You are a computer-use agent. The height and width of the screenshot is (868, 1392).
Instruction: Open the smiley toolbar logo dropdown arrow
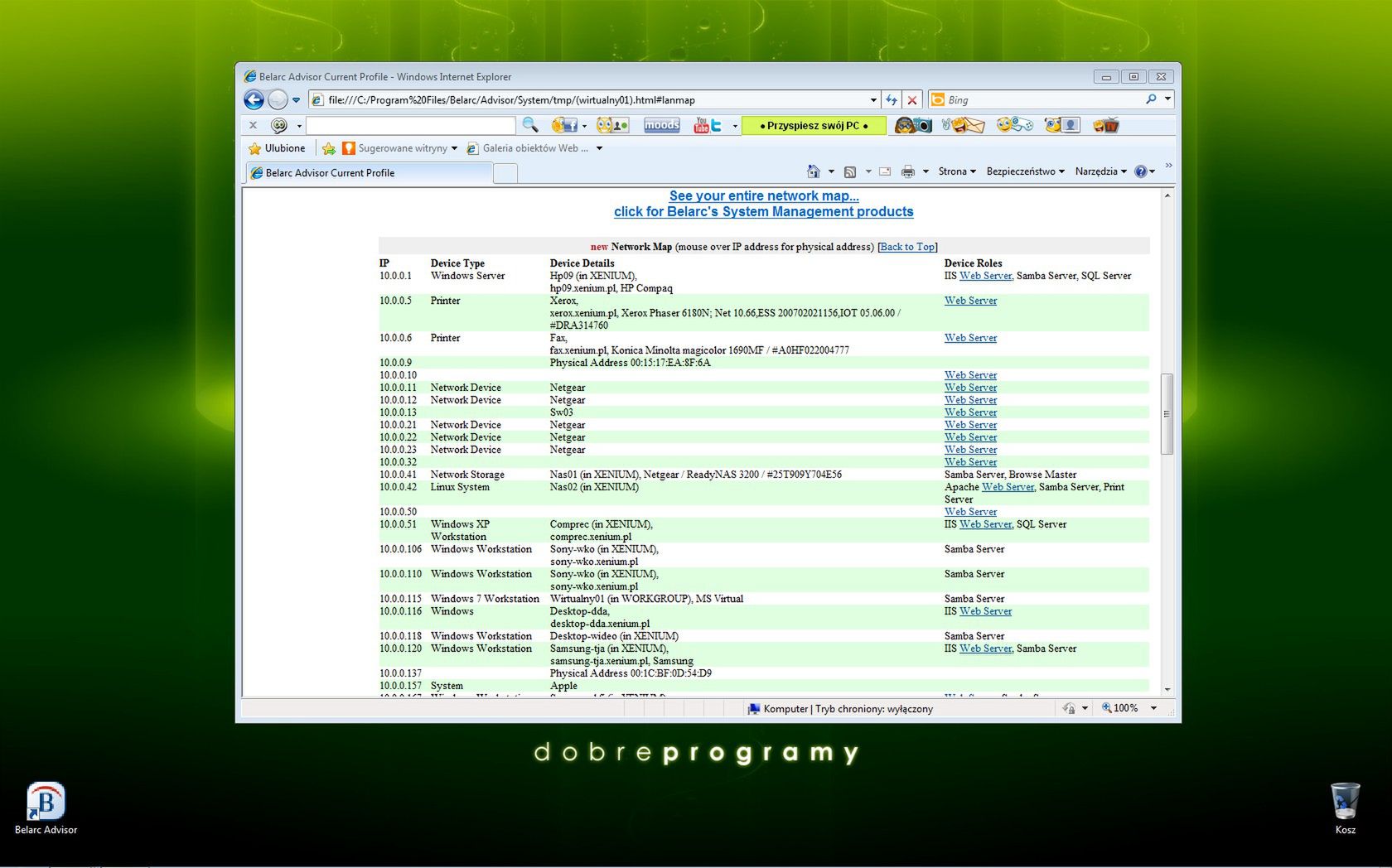coord(299,126)
